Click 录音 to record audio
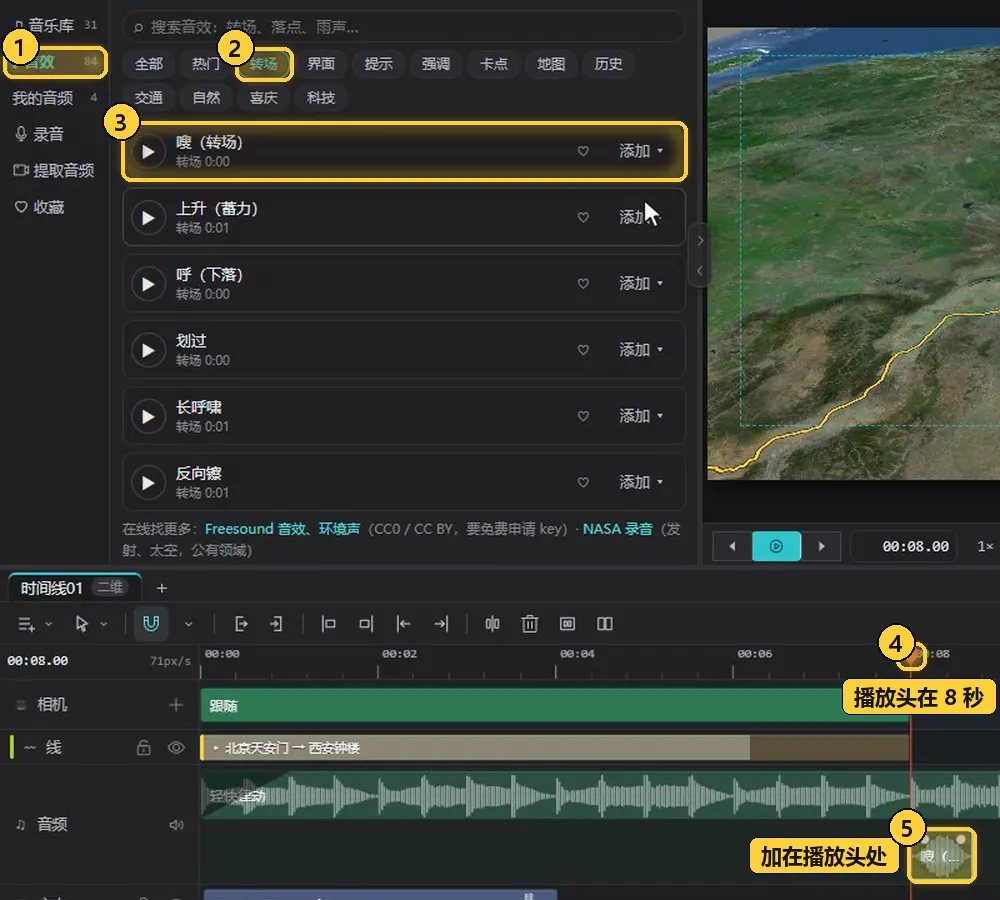Viewport: 1000px width, 900px height. coord(40,135)
